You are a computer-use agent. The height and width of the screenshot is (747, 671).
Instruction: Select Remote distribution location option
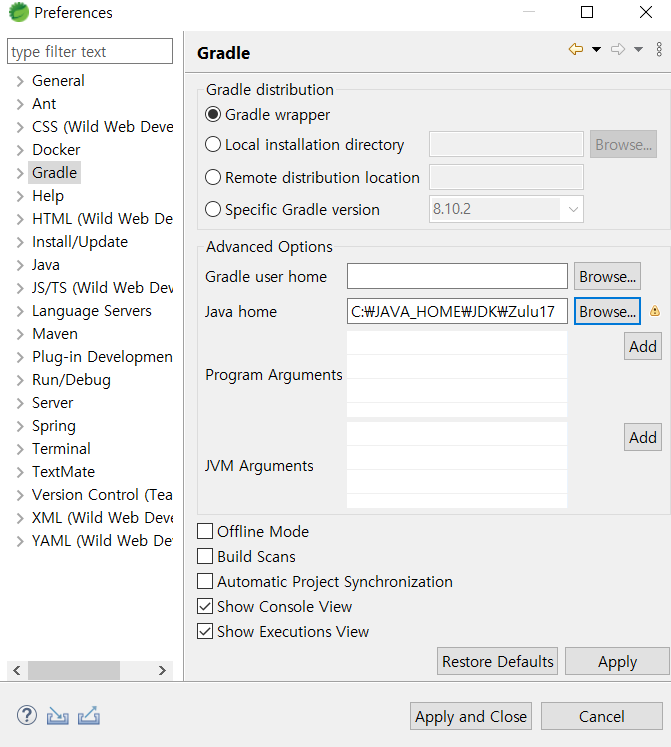tap(213, 177)
